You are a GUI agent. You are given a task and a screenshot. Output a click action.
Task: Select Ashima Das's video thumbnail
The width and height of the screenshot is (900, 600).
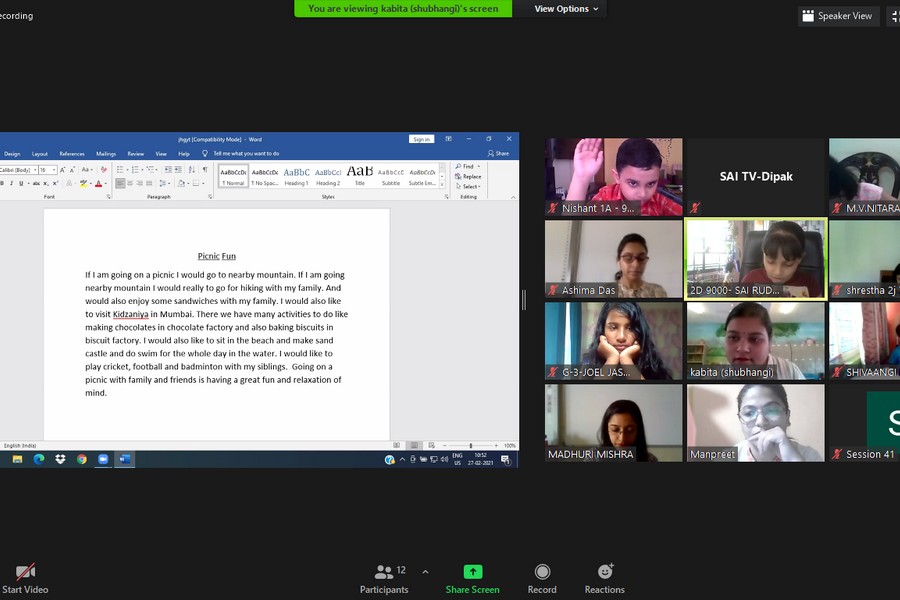pos(613,259)
